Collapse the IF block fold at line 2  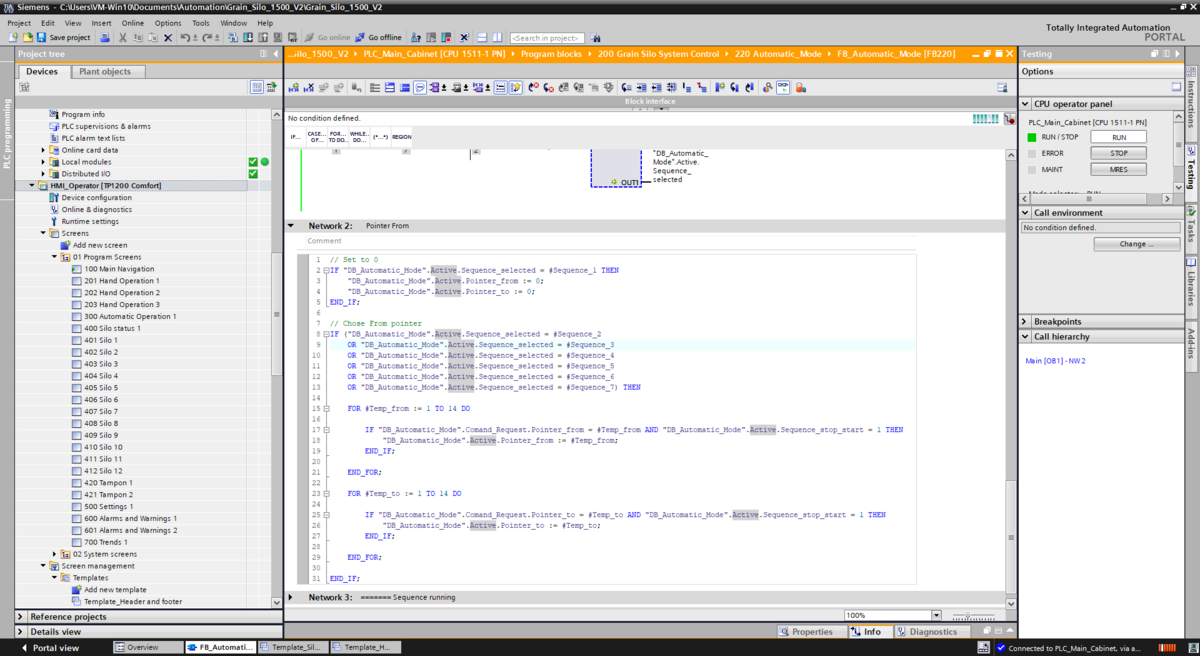(326, 270)
